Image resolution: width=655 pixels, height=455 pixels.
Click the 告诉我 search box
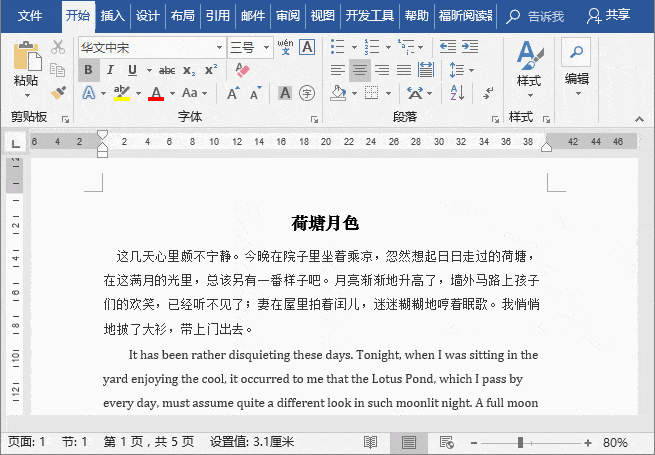pyautogui.click(x=535, y=17)
